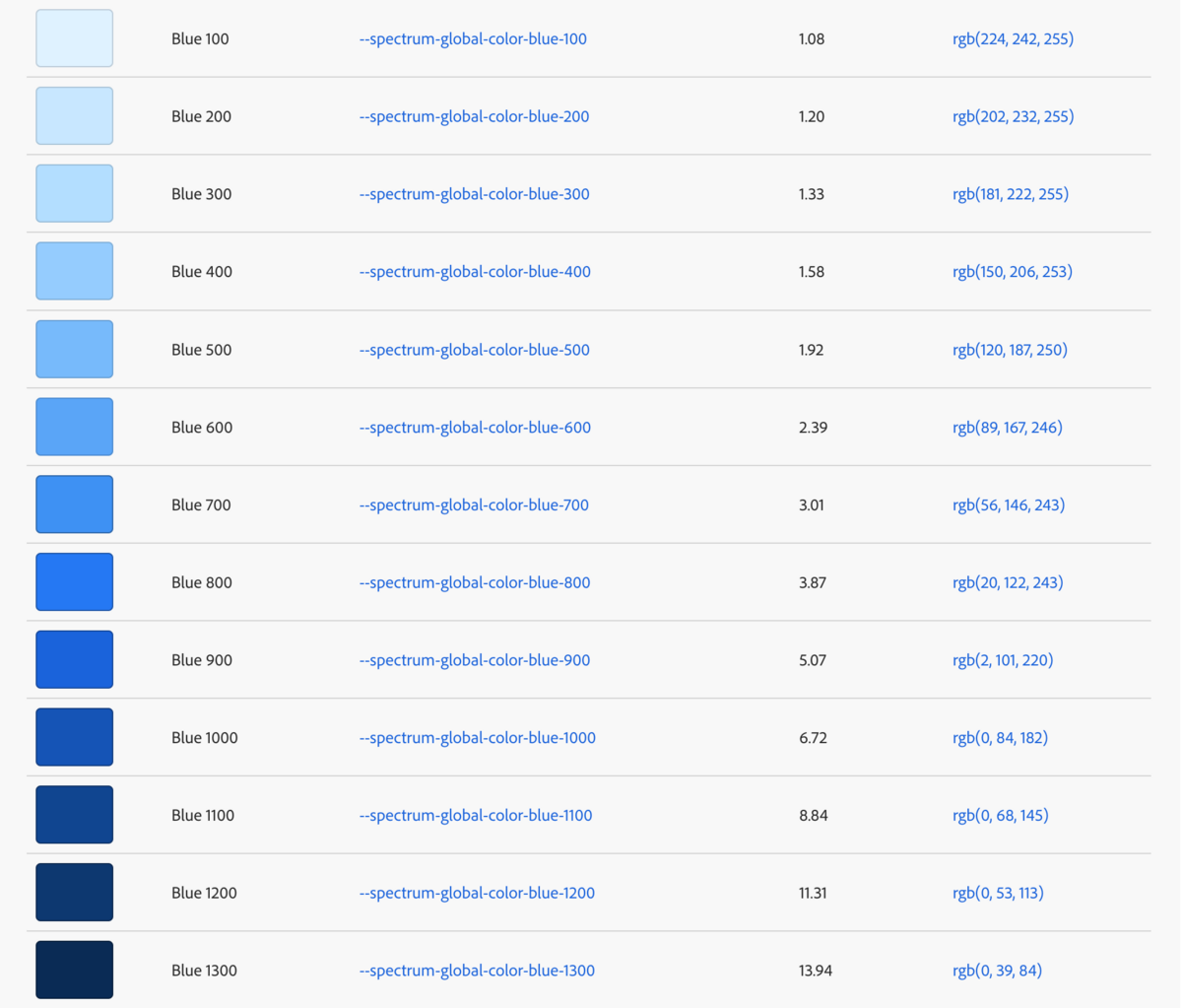The image size is (1182, 1008).
Task: Select the rgb(20, 122, 243) value
Action: [1008, 582]
